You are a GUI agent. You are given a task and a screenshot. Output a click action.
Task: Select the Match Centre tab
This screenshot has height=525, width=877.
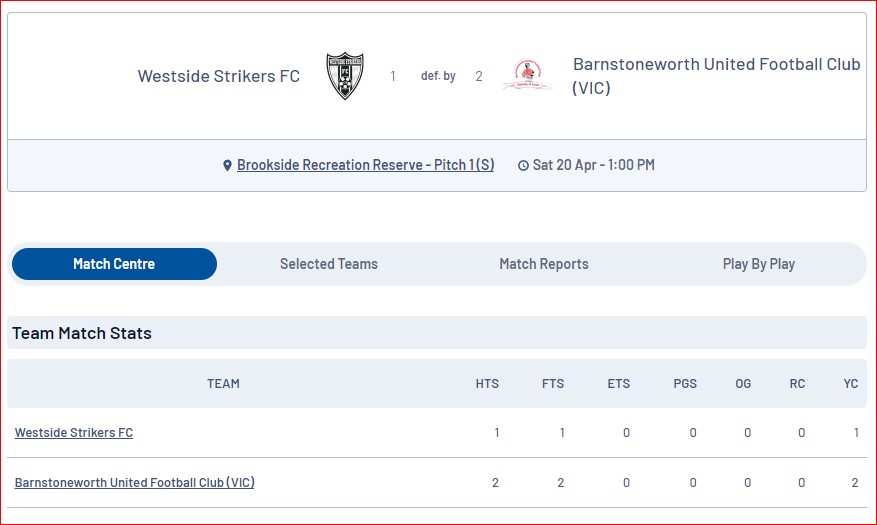(x=114, y=264)
